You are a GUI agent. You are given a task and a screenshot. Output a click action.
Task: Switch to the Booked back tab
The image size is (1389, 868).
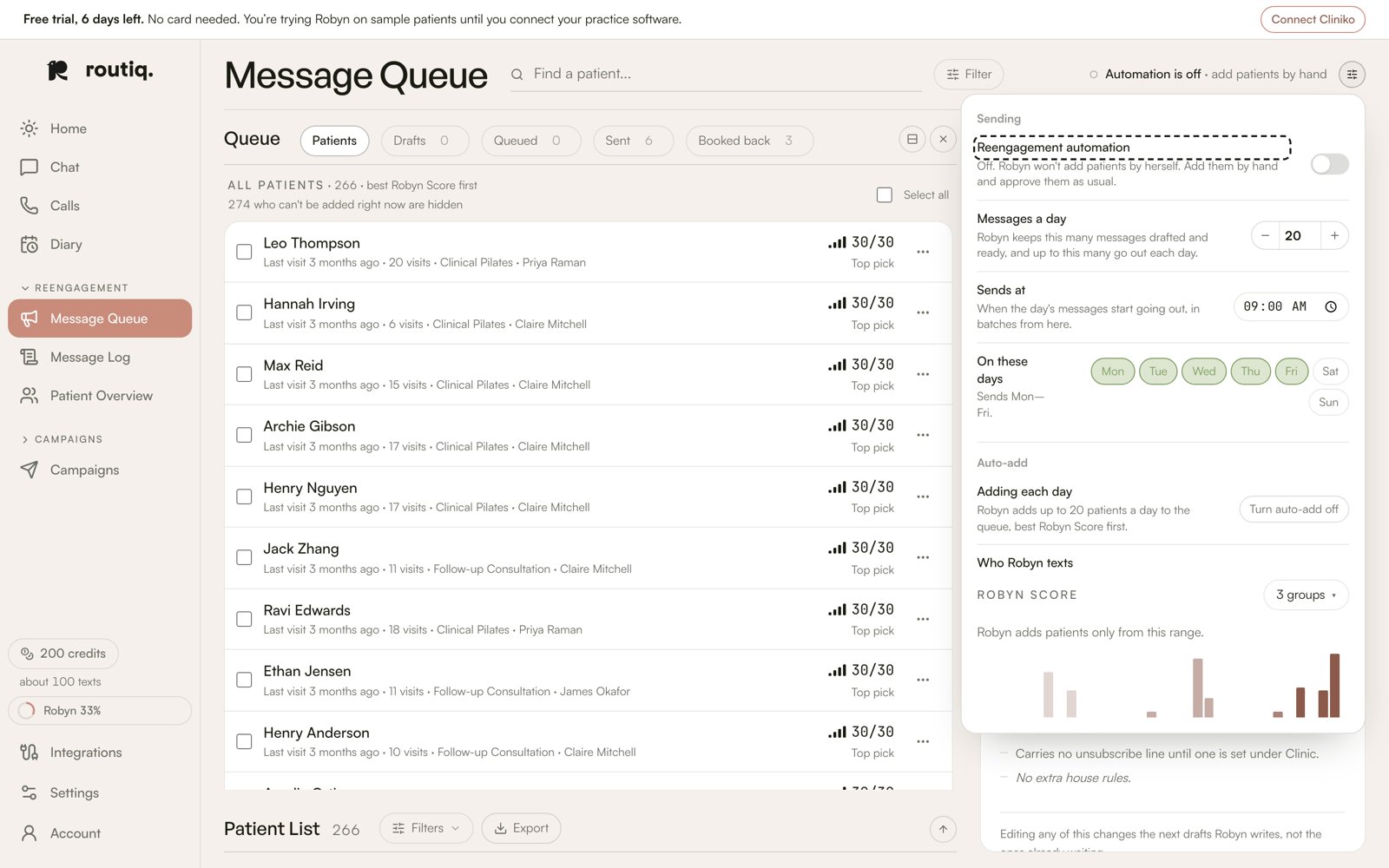(x=749, y=141)
